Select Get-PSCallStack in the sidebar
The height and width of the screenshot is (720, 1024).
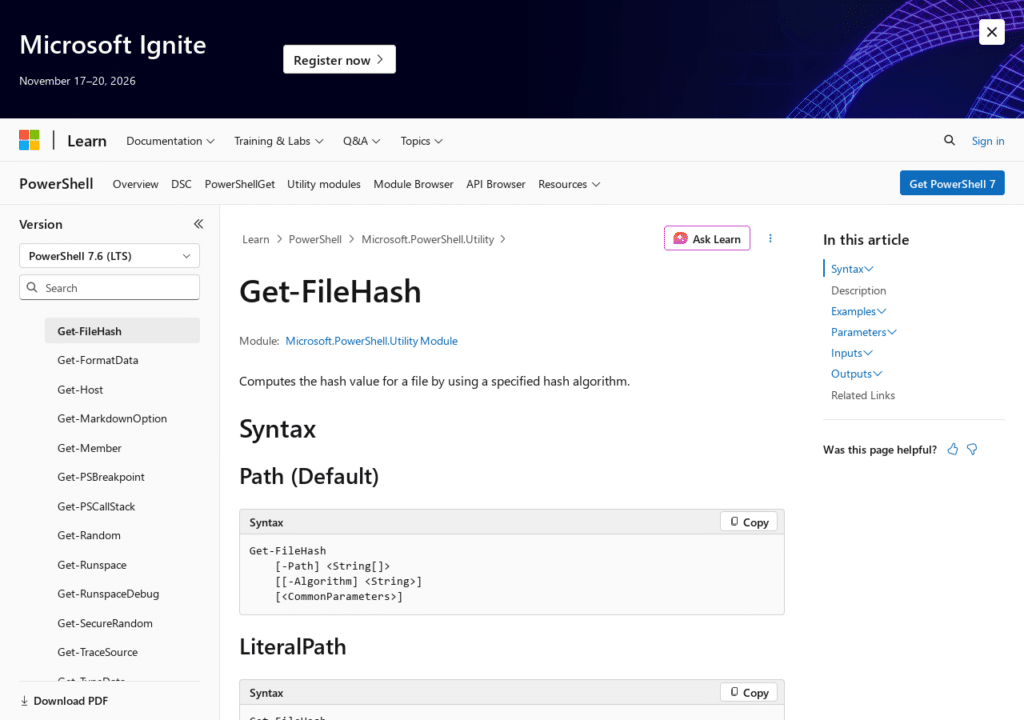96,506
